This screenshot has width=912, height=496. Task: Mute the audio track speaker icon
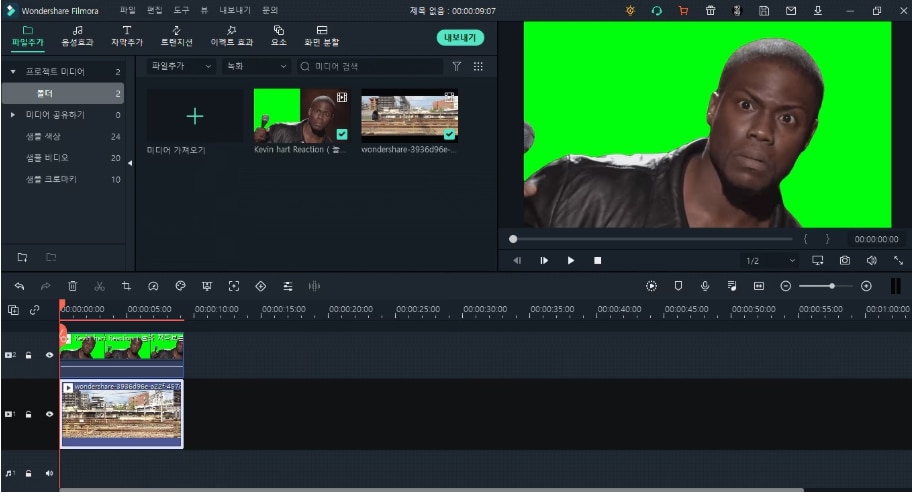(49, 473)
